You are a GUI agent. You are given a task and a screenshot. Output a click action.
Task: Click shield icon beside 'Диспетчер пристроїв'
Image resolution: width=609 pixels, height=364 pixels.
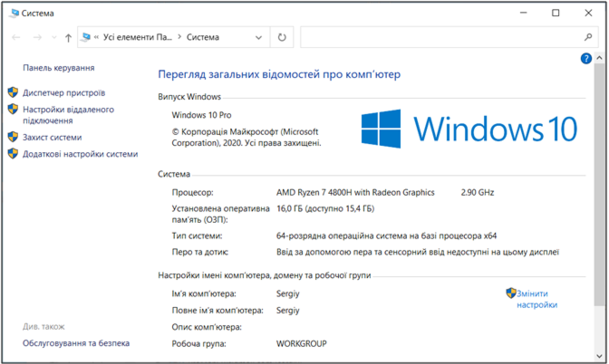pos(13,92)
